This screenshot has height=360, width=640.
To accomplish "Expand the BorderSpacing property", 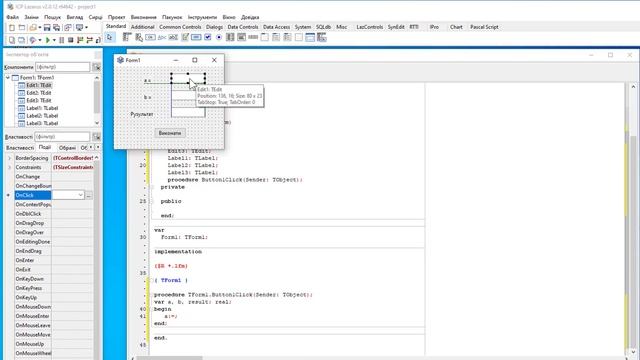I will pos(9,158).
